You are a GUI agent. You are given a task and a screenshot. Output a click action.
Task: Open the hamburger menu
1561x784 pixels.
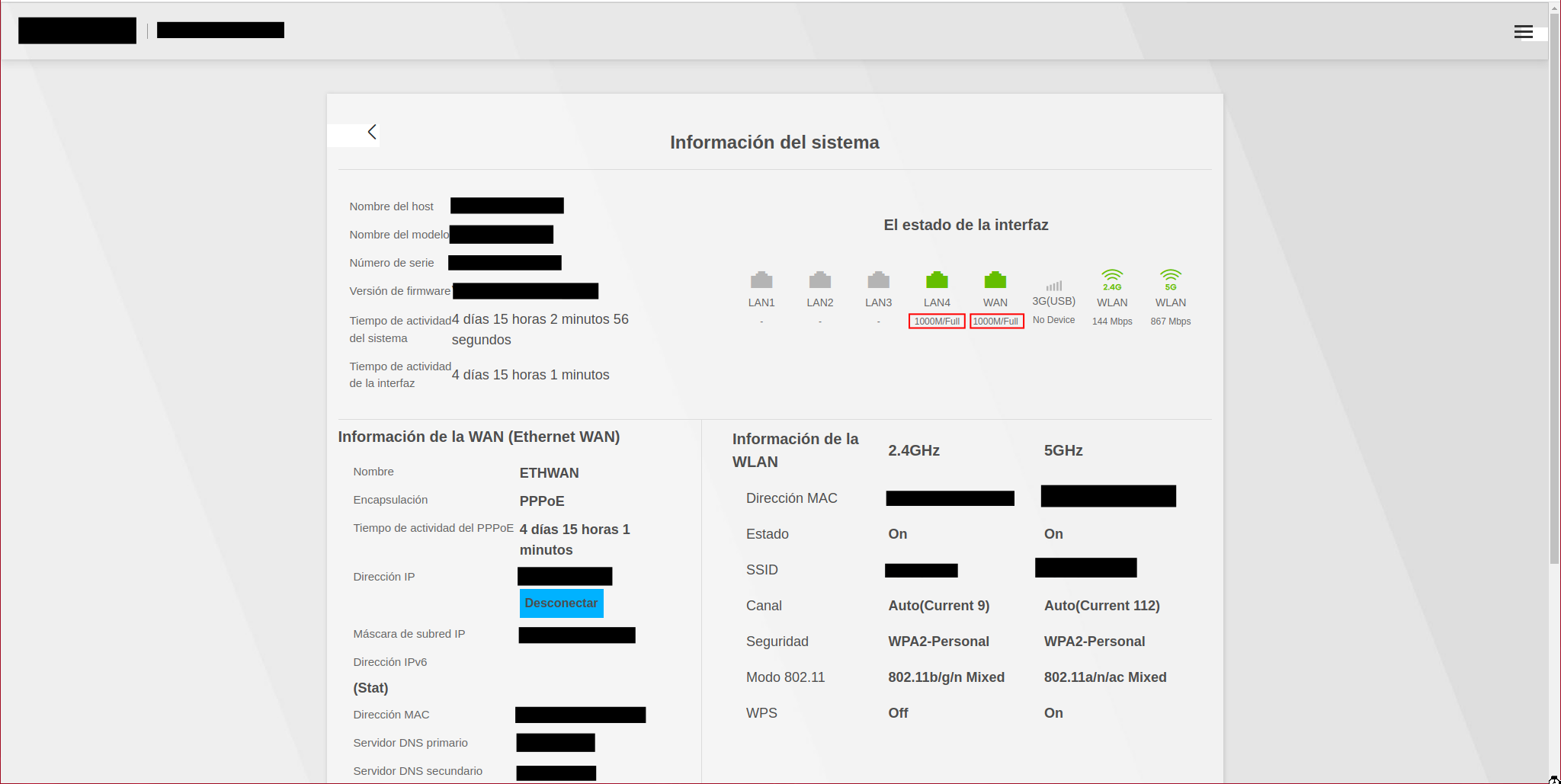pos(1523,32)
